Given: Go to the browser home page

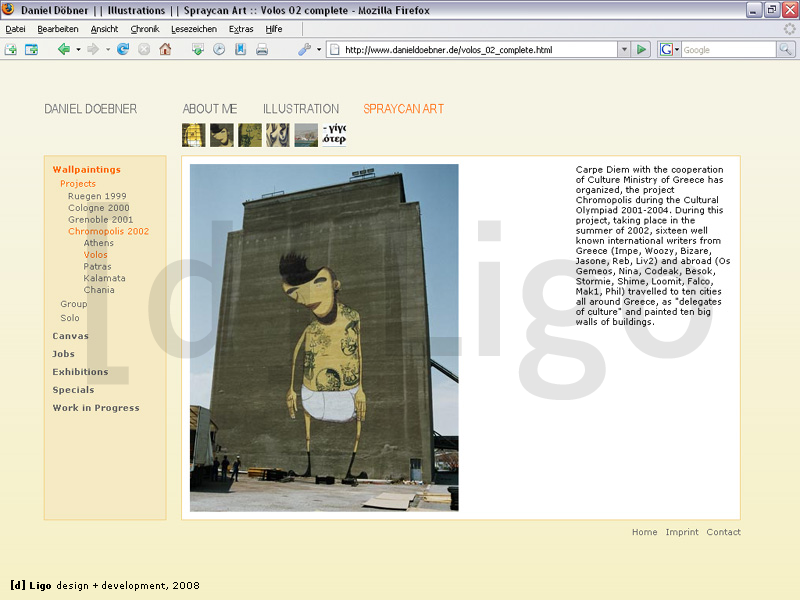Looking at the screenshot, I should (x=165, y=49).
